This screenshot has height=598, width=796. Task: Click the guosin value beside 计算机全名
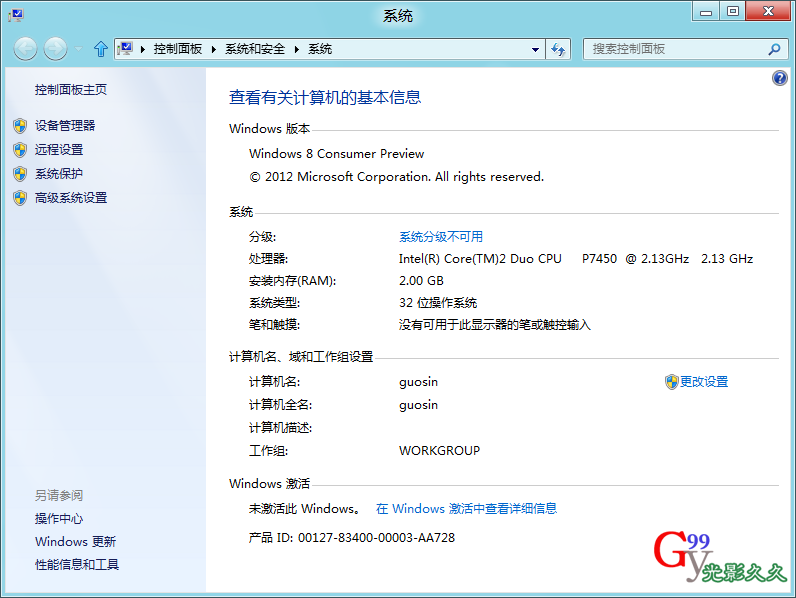[x=418, y=405]
